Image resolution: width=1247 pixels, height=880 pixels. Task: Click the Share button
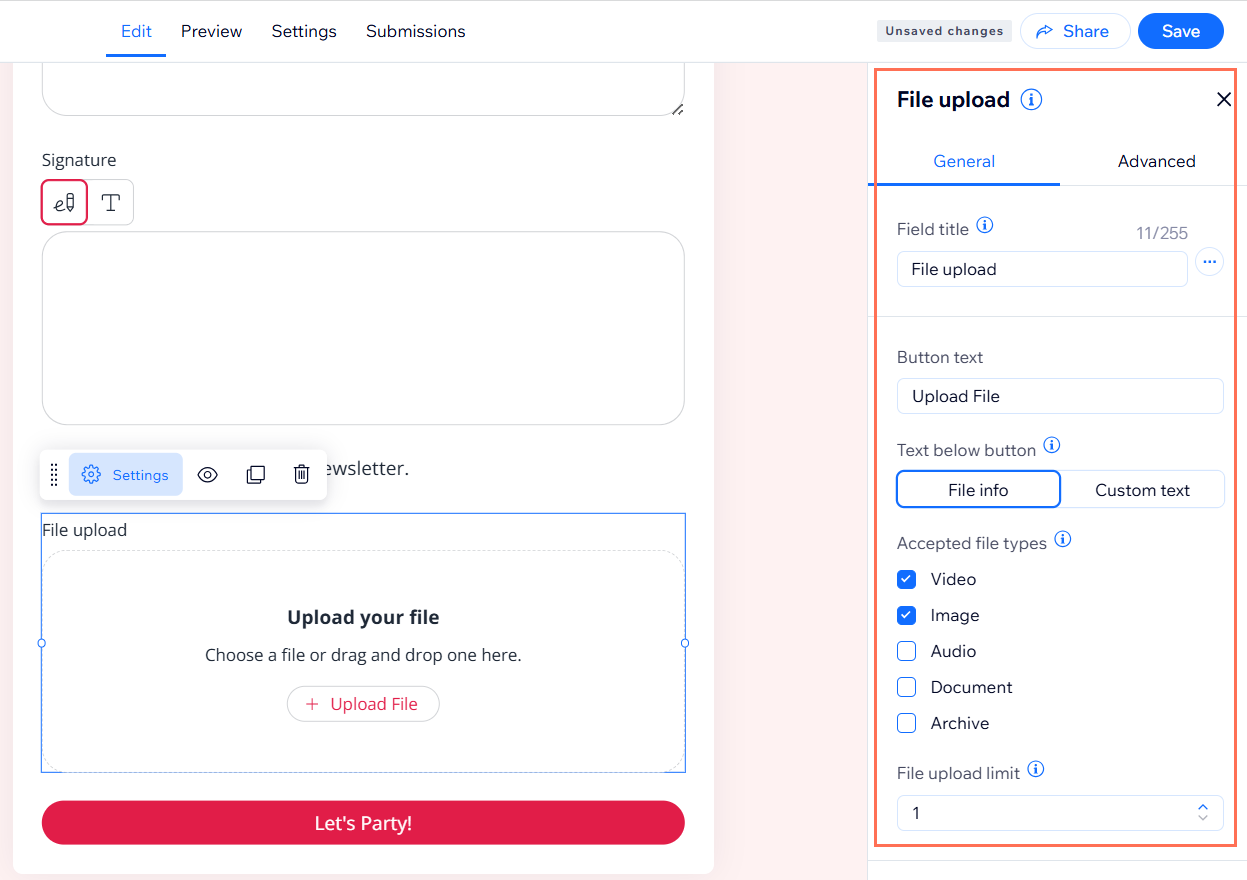tap(1074, 31)
